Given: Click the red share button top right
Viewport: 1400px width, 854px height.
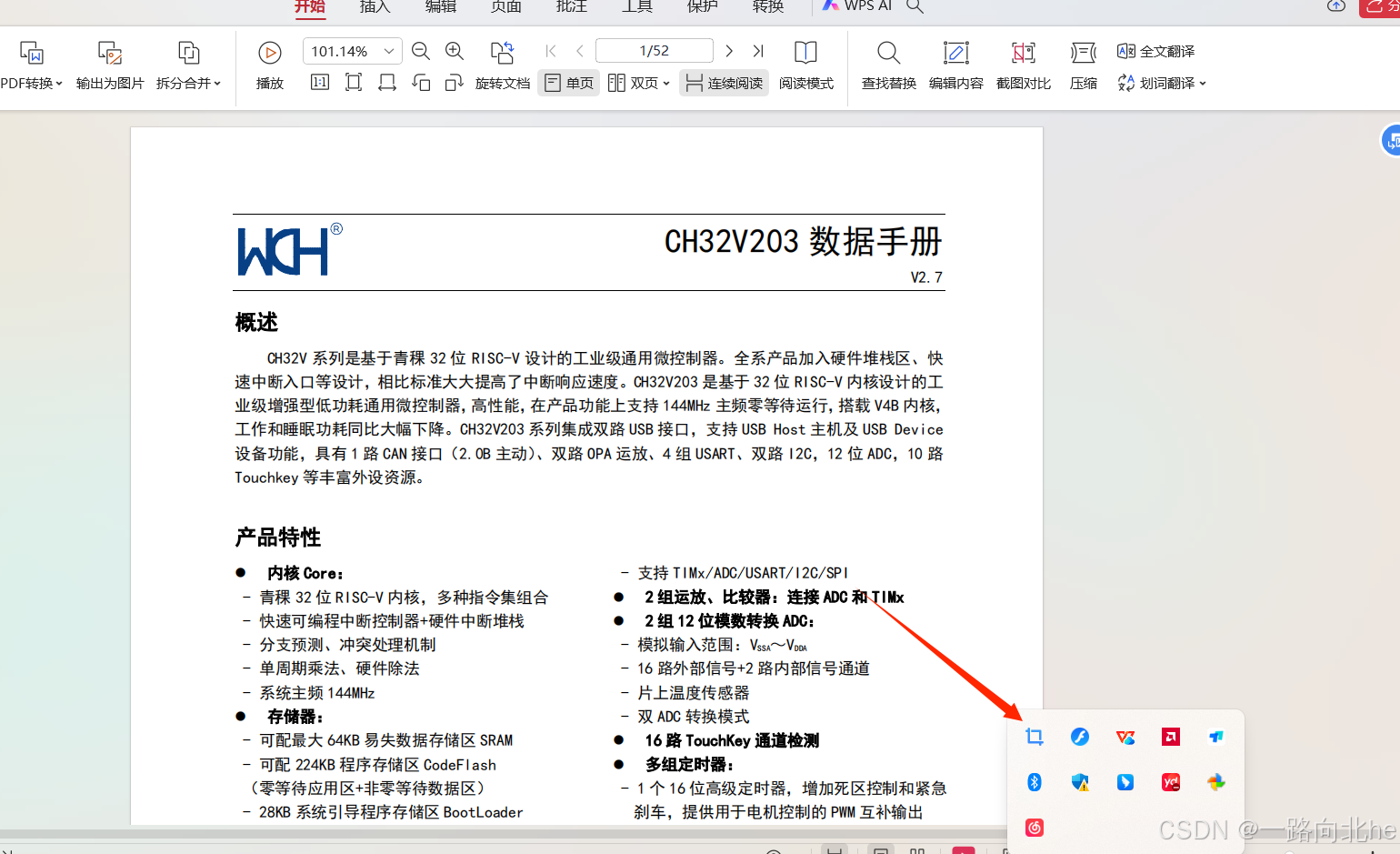Looking at the screenshot, I should point(1379,7).
